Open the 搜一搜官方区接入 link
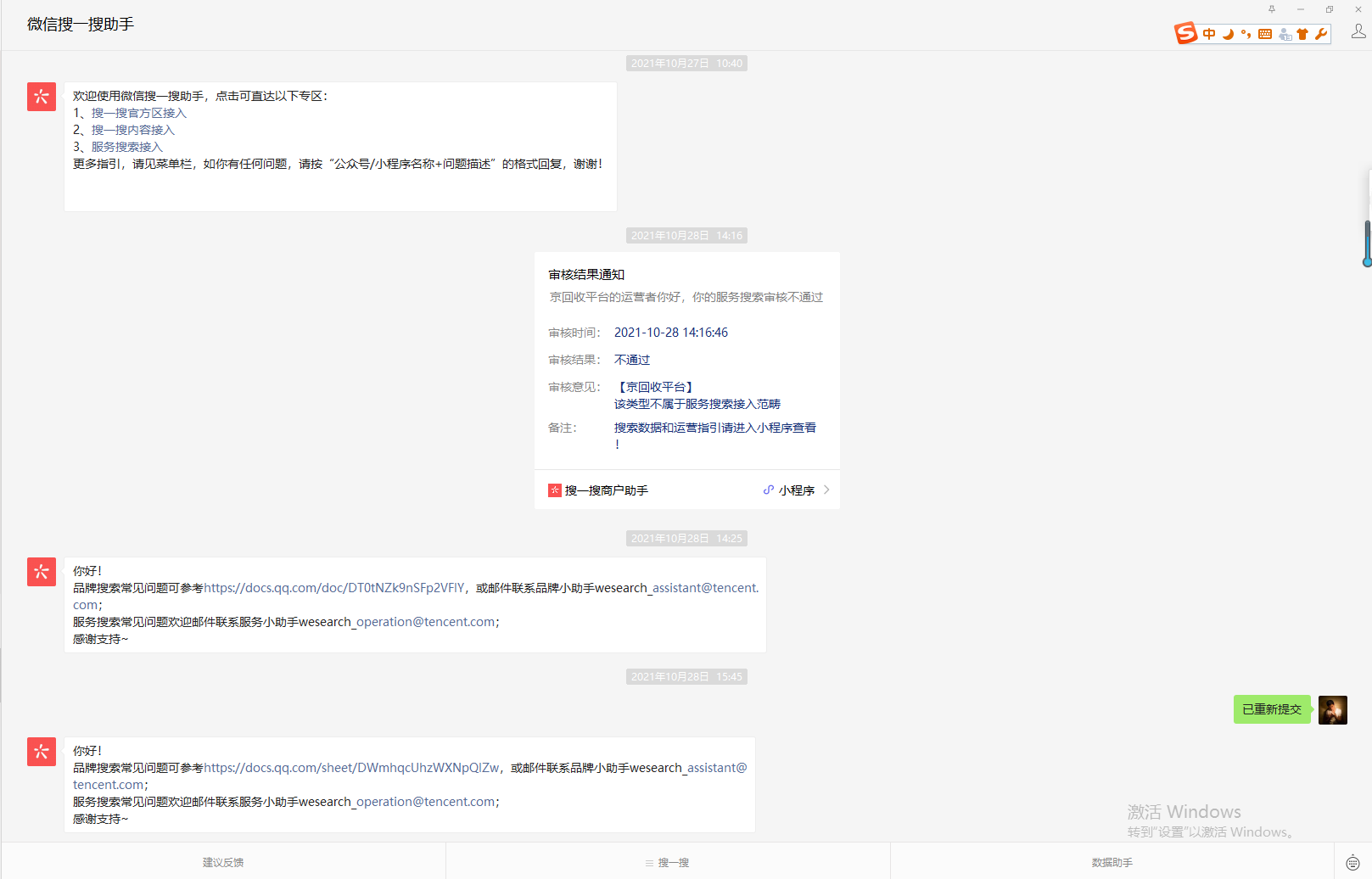The width and height of the screenshot is (1372, 879). (138, 113)
